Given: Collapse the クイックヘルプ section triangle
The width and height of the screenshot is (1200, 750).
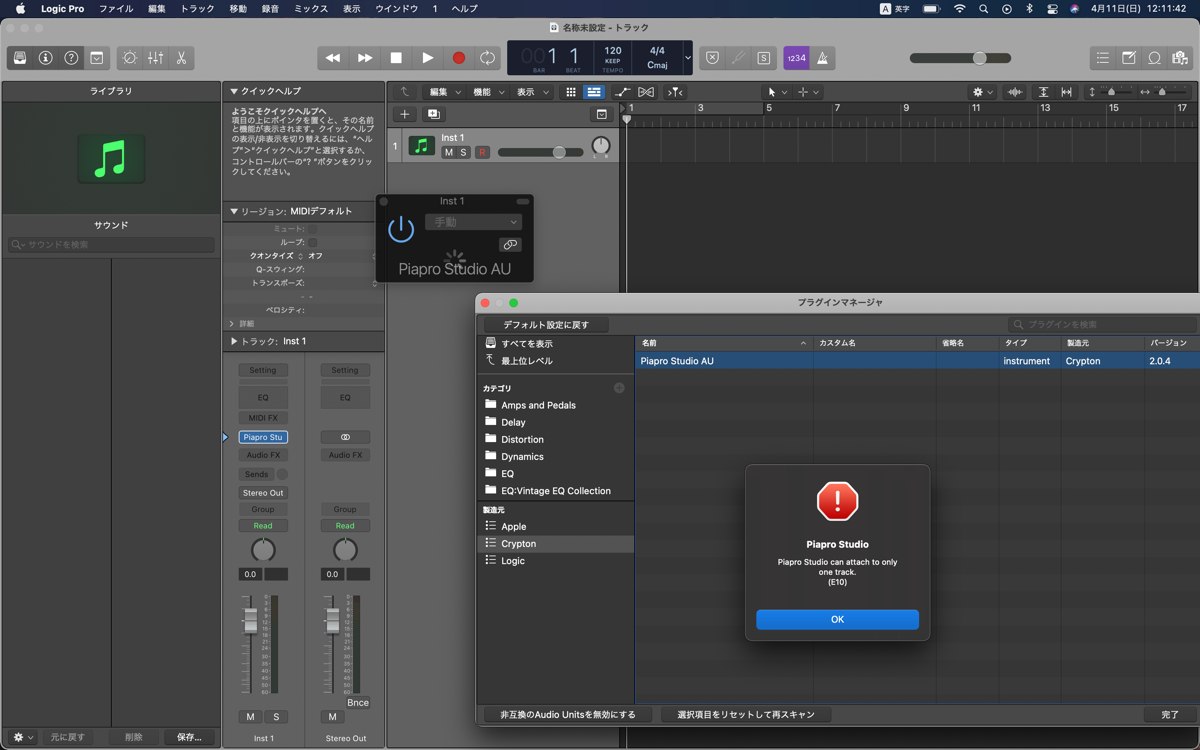Looking at the screenshot, I should coord(234,91).
